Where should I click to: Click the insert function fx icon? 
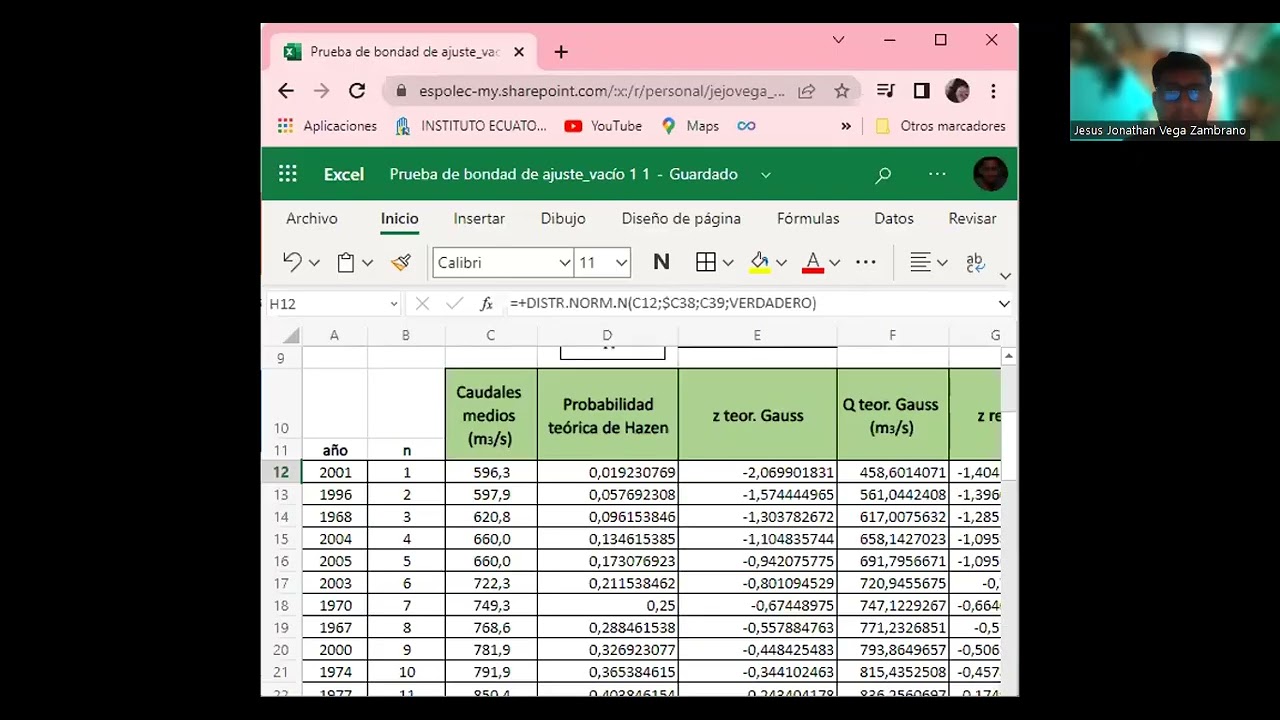(x=487, y=304)
